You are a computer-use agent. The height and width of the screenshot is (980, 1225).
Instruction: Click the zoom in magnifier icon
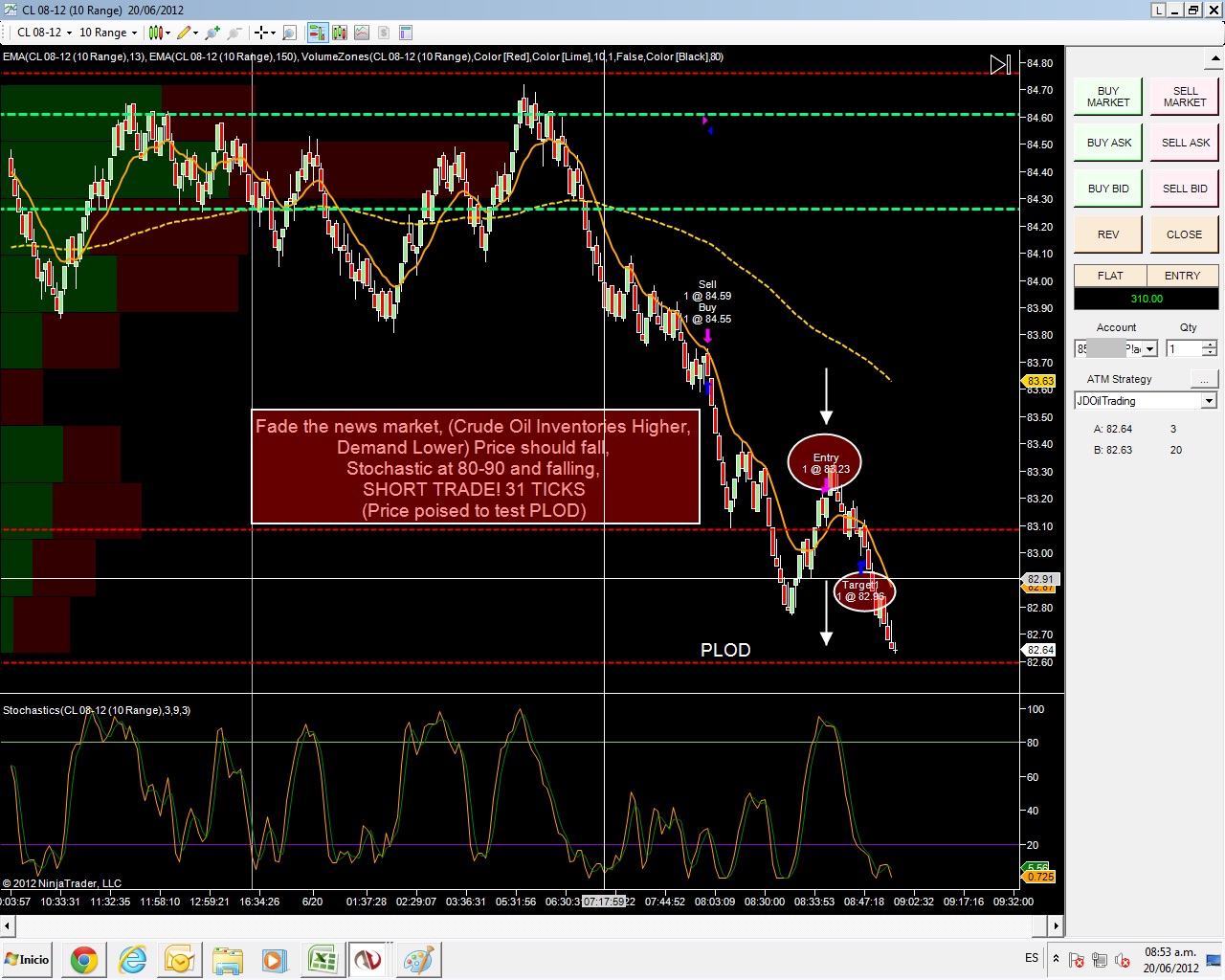coord(212,33)
